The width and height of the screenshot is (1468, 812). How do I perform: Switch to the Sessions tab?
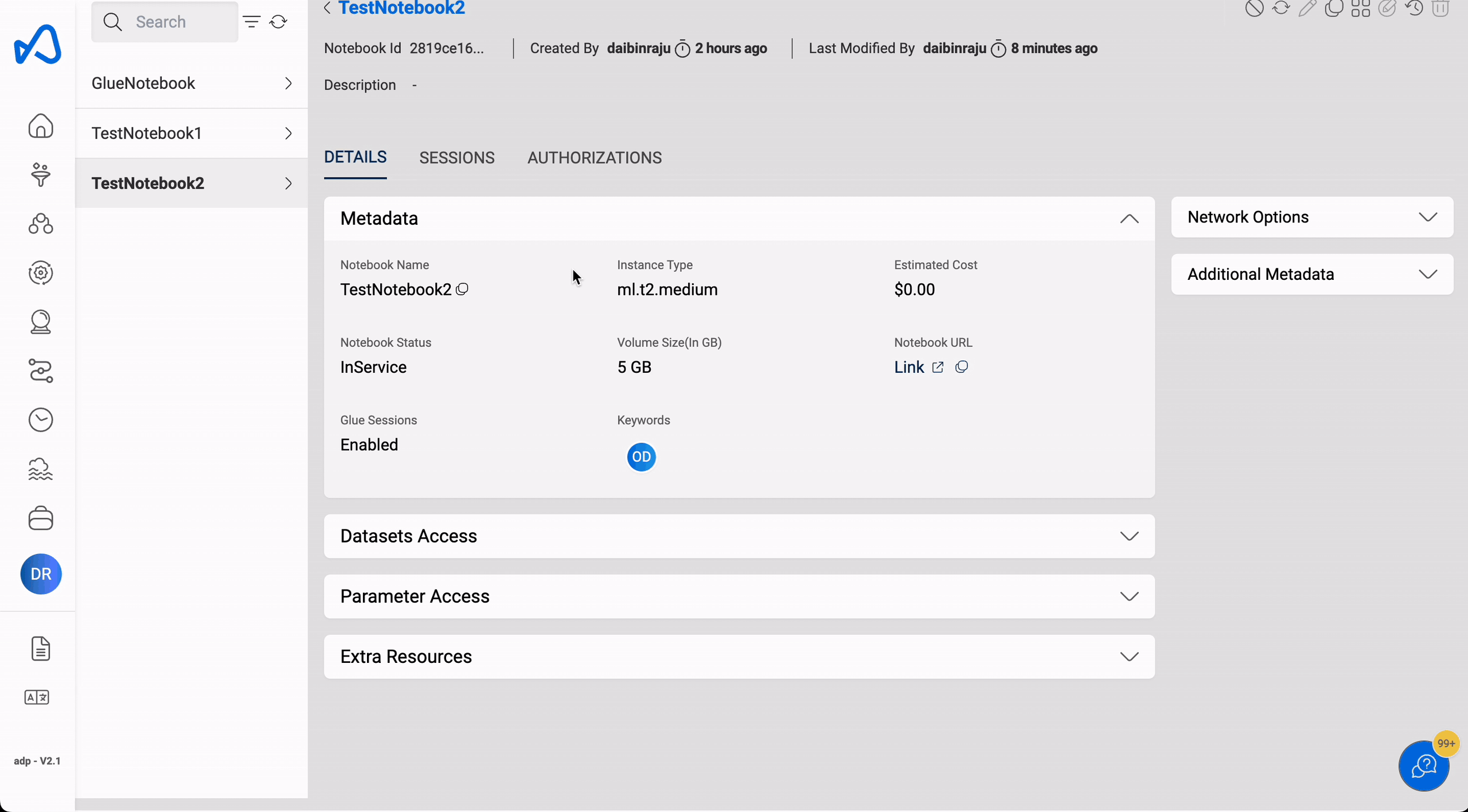457,157
